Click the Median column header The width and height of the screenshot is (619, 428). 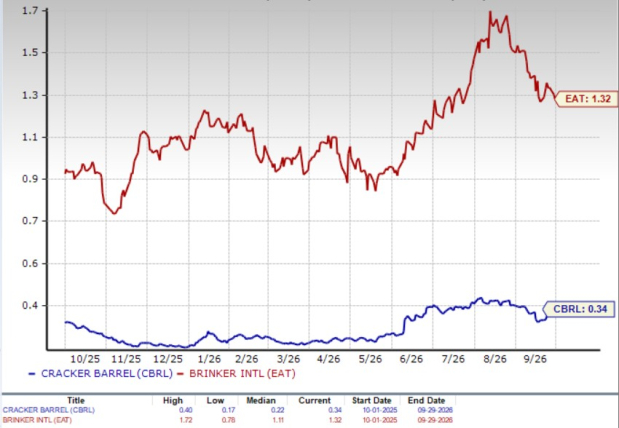(261, 400)
